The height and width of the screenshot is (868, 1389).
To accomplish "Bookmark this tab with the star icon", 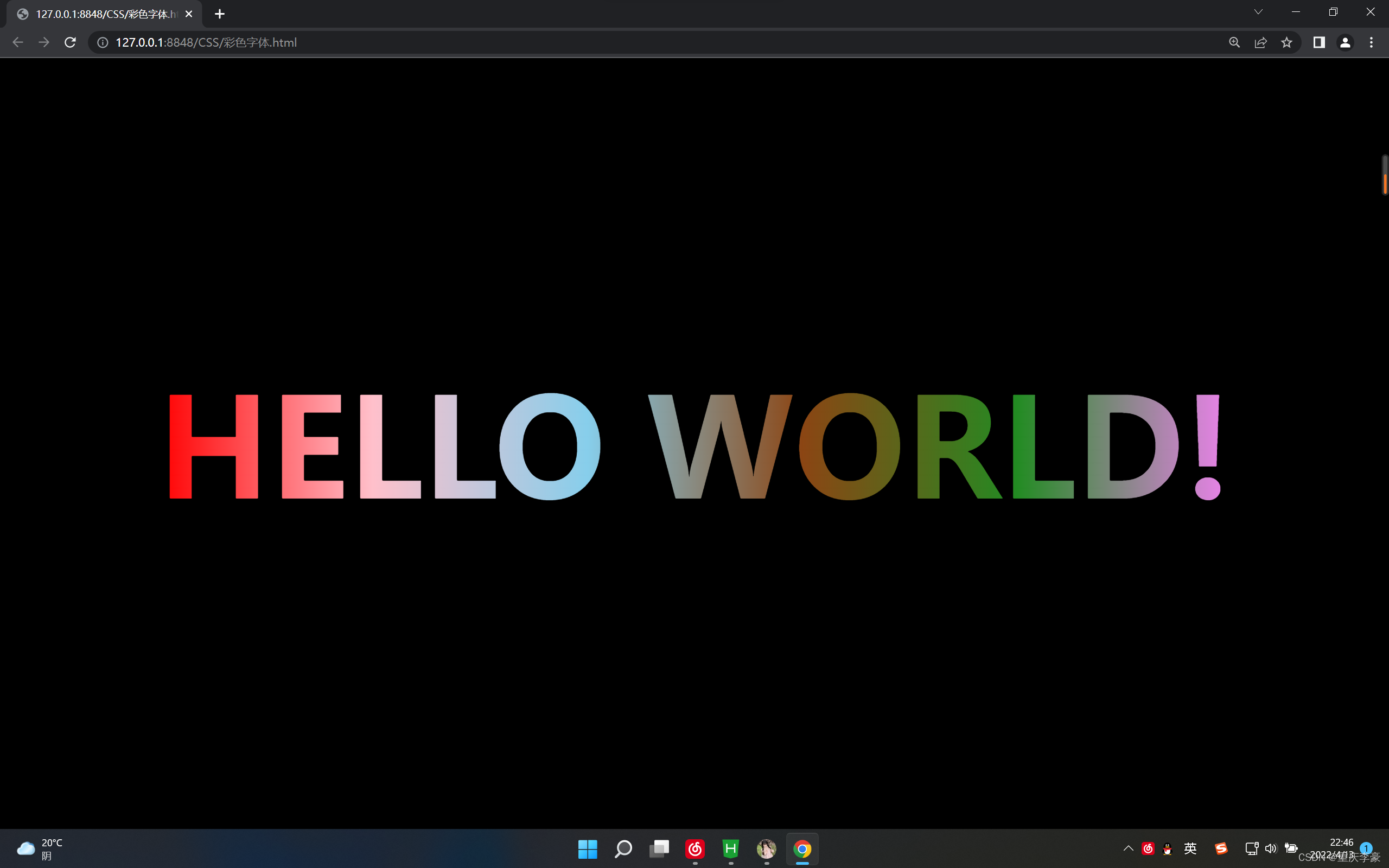I will (x=1287, y=42).
